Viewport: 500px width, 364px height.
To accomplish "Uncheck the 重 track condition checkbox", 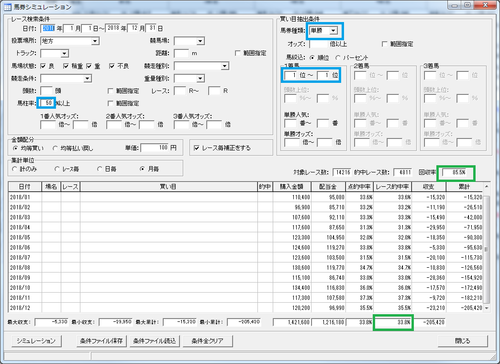I will coord(89,66).
